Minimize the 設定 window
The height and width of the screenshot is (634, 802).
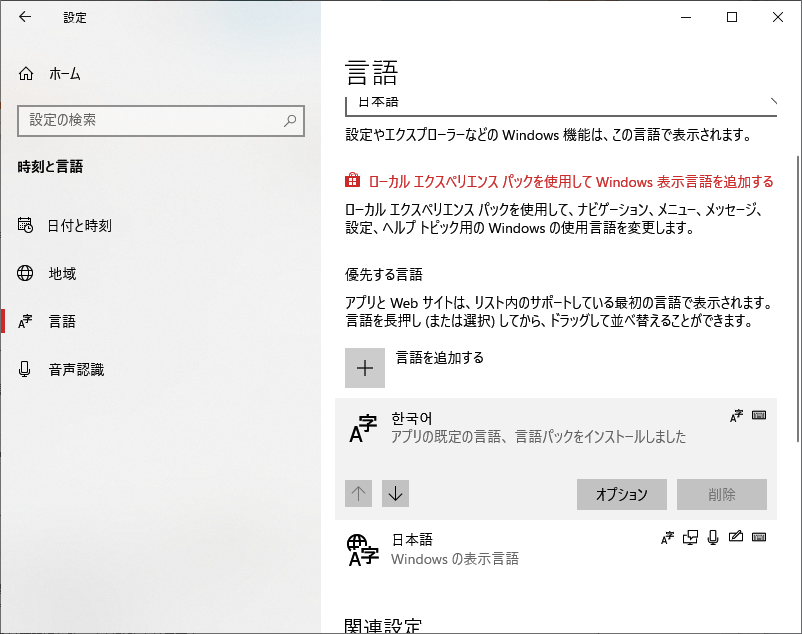[686, 17]
